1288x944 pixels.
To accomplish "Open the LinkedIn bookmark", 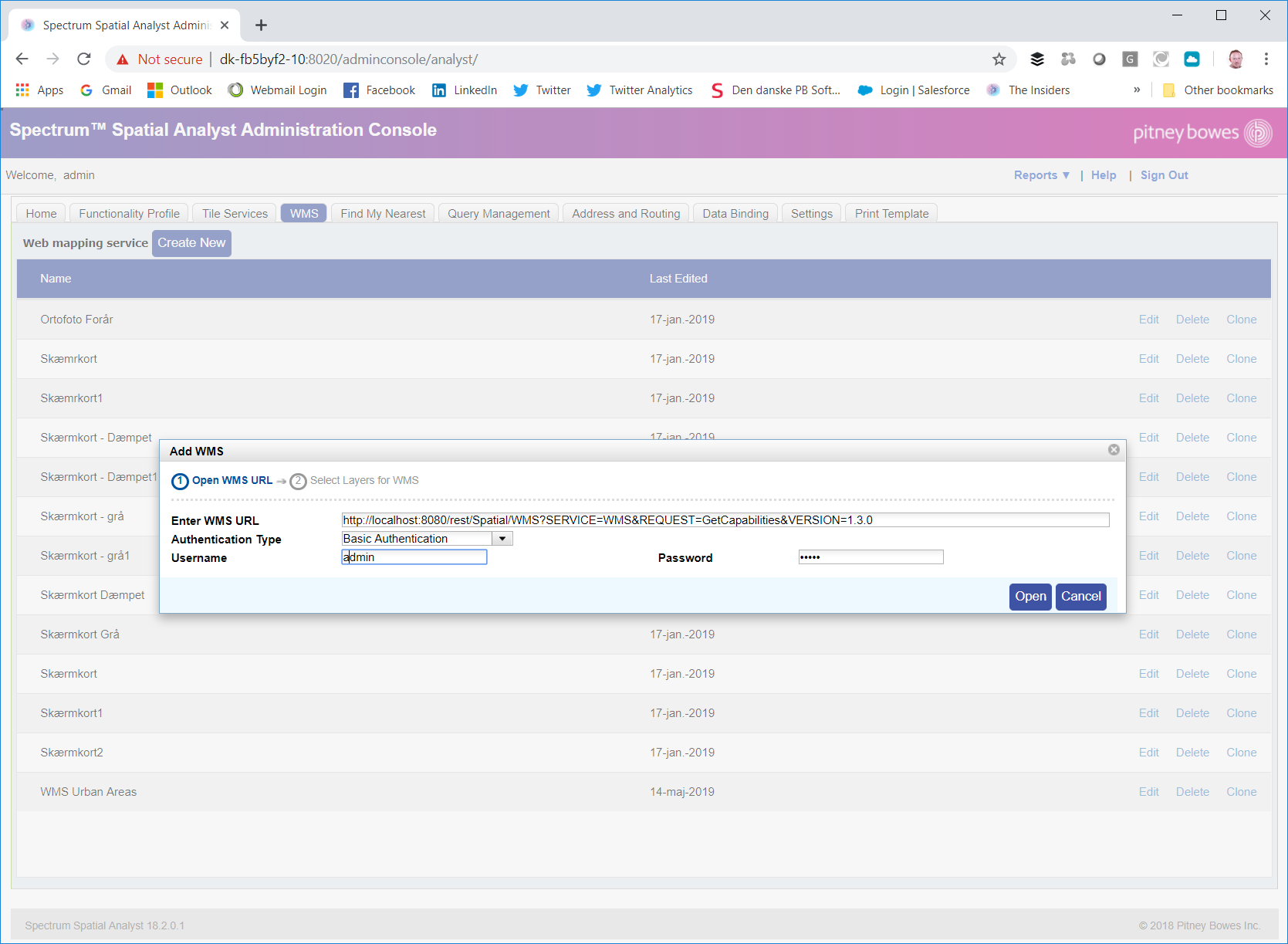I will pyautogui.click(x=464, y=90).
